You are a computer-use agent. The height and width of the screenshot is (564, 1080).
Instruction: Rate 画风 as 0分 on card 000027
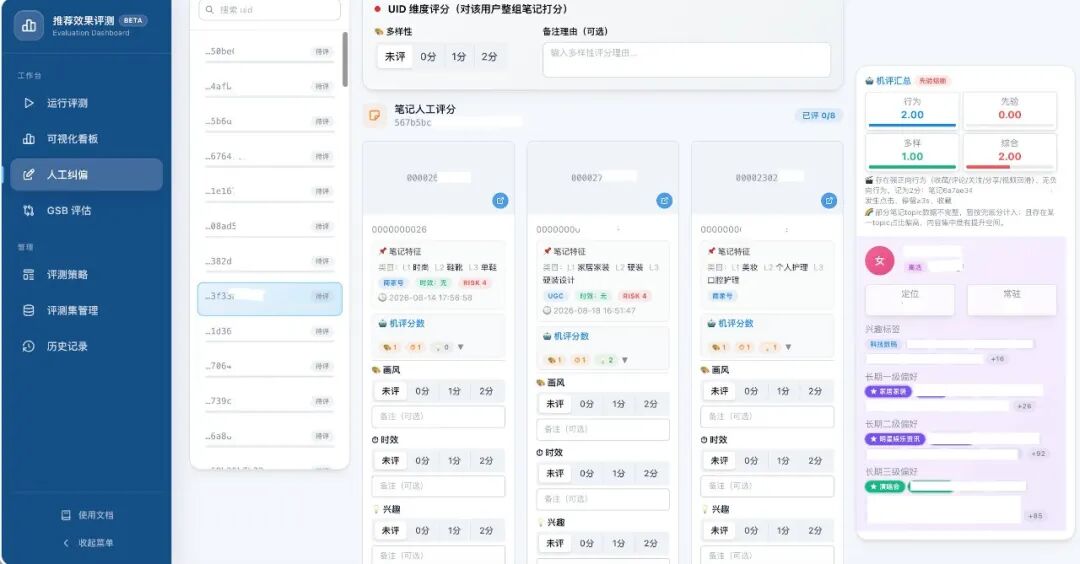pos(587,404)
